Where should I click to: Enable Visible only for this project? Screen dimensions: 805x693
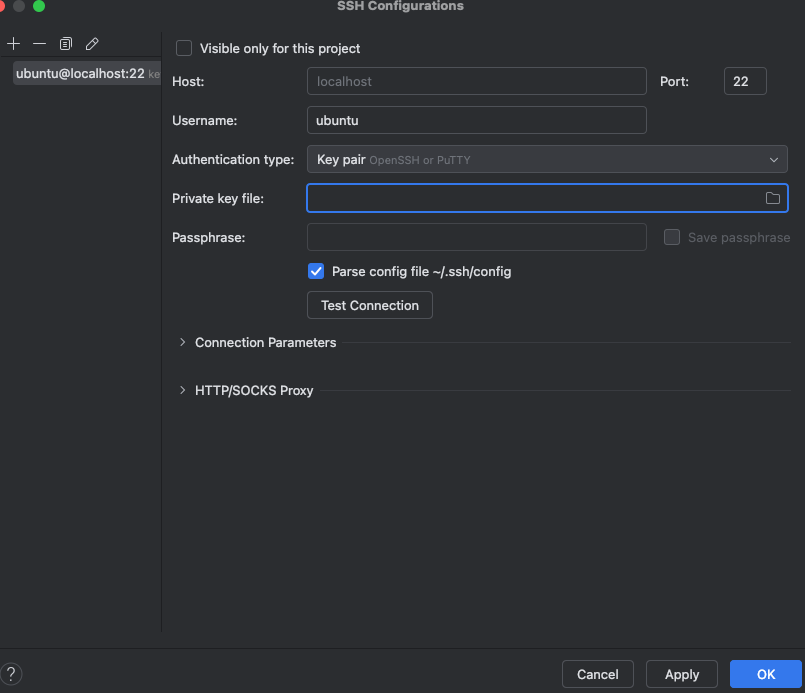click(184, 48)
